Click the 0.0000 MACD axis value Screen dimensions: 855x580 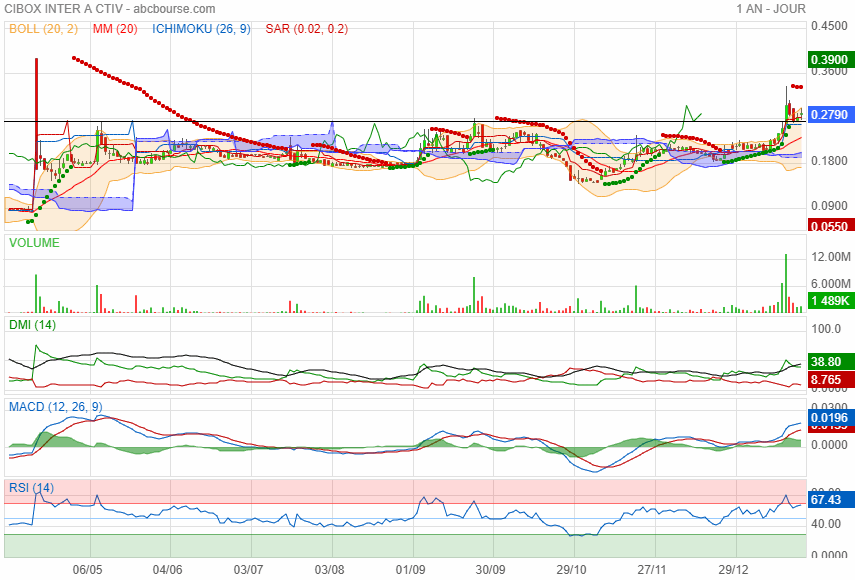coord(829,445)
